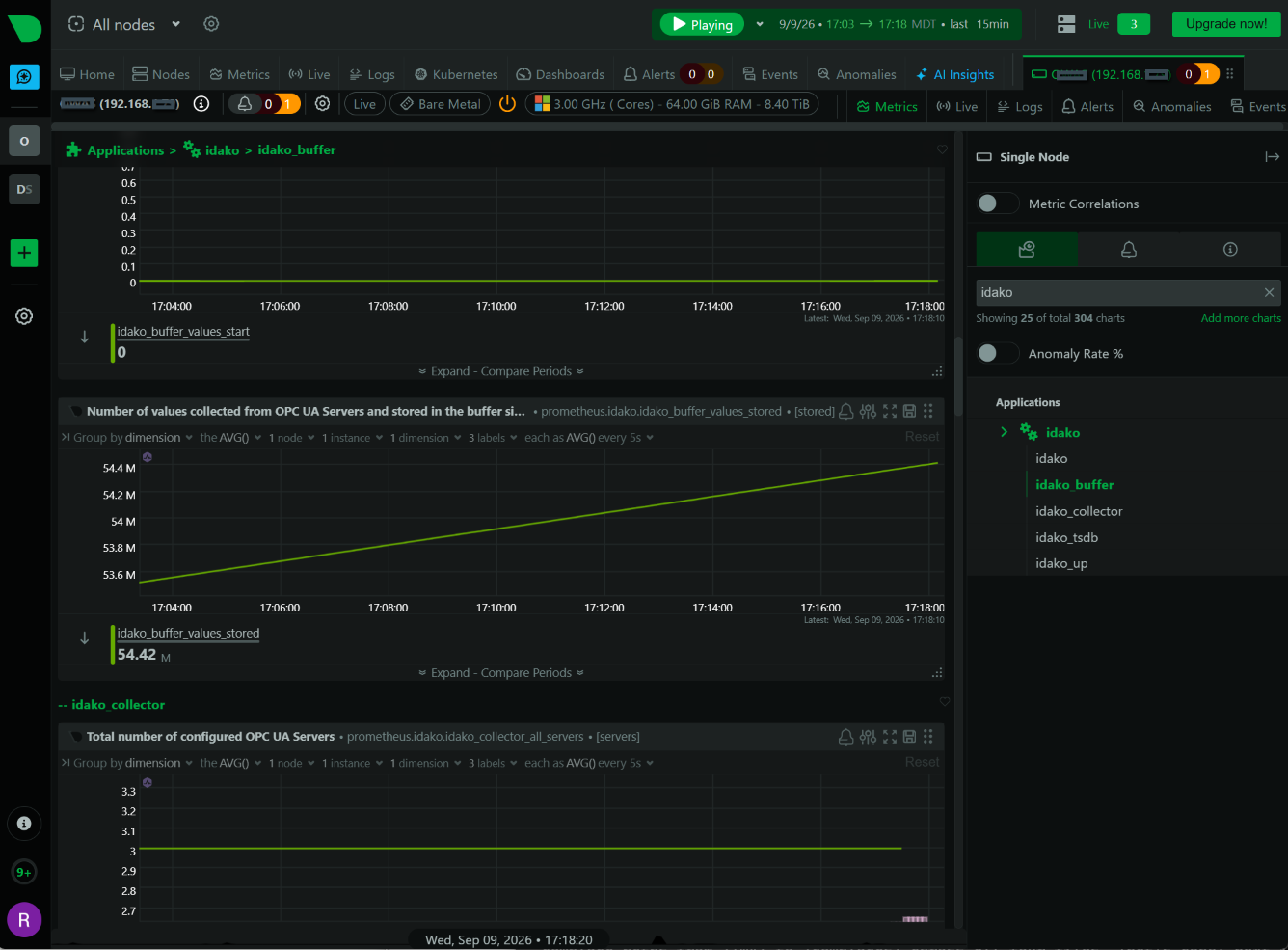Add a new space with plus icon
Viewport: 1288px width, 950px height.
[24, 254]
